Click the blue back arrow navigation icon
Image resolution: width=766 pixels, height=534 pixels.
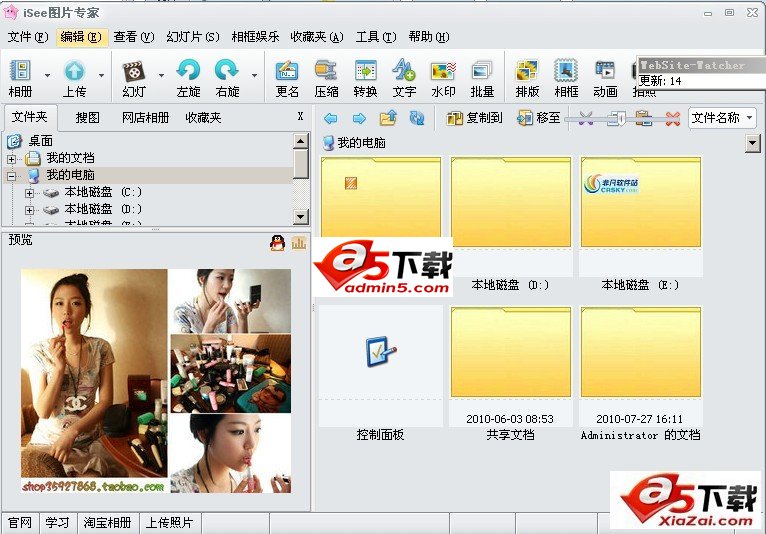click(331, 118)
